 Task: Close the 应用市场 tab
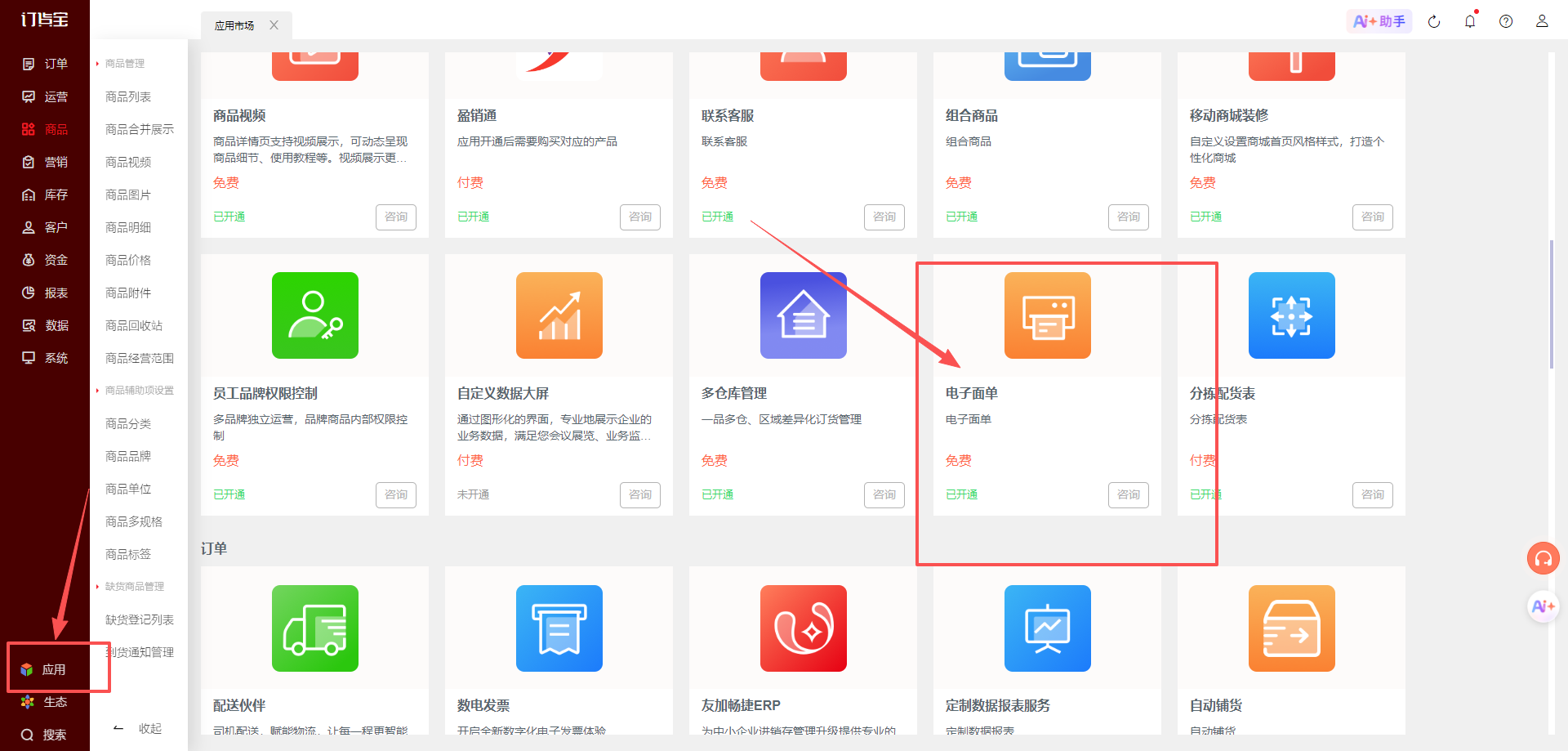click(274, 25)
